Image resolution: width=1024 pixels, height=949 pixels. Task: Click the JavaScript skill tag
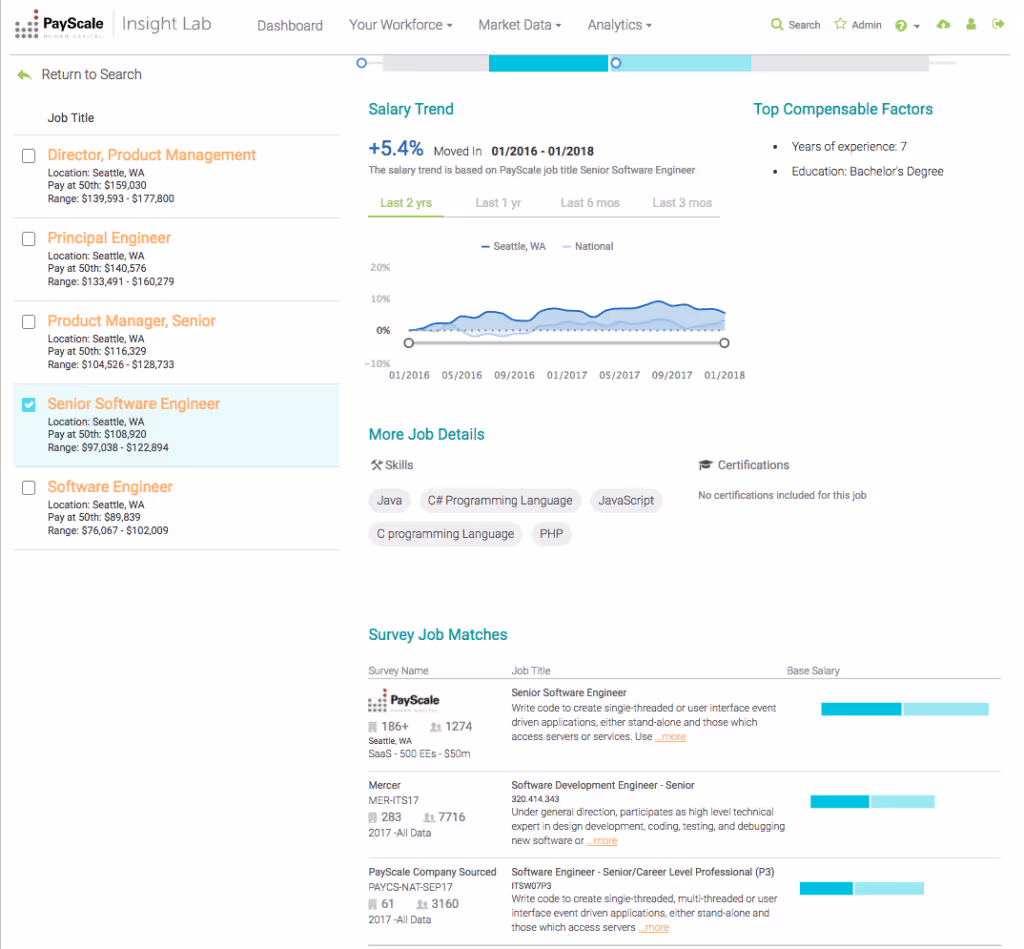click(626, 500)
